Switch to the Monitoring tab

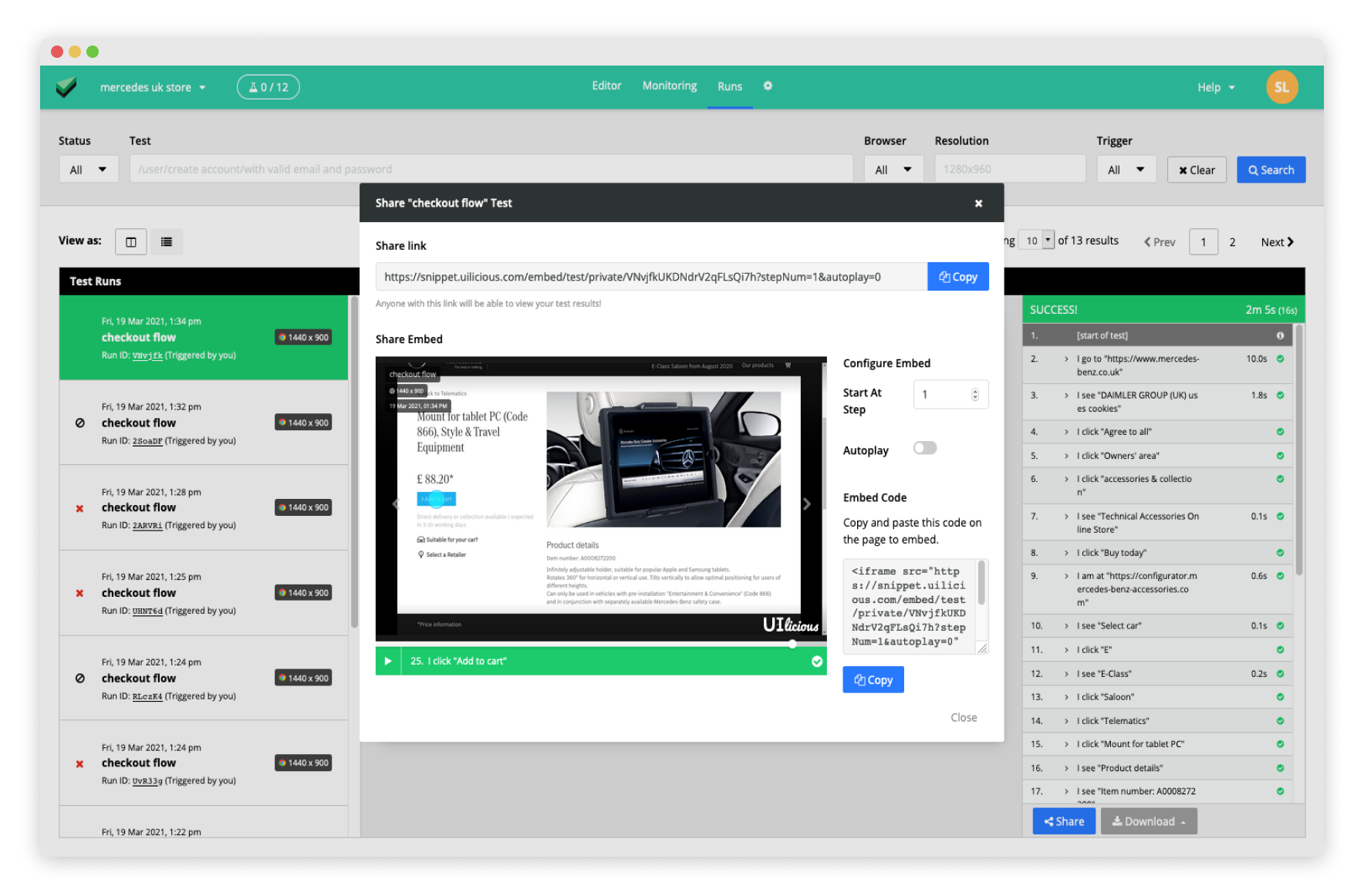(668, 86)
